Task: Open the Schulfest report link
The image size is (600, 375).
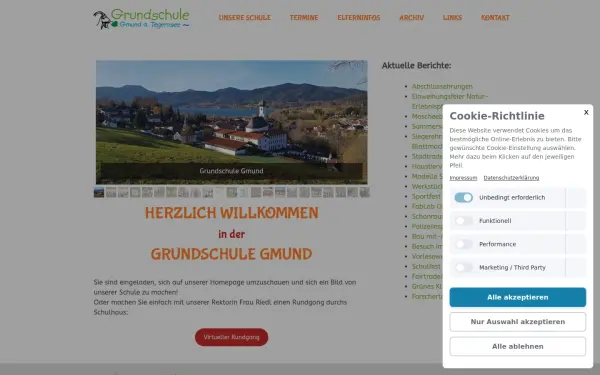Action: (426, 266)
